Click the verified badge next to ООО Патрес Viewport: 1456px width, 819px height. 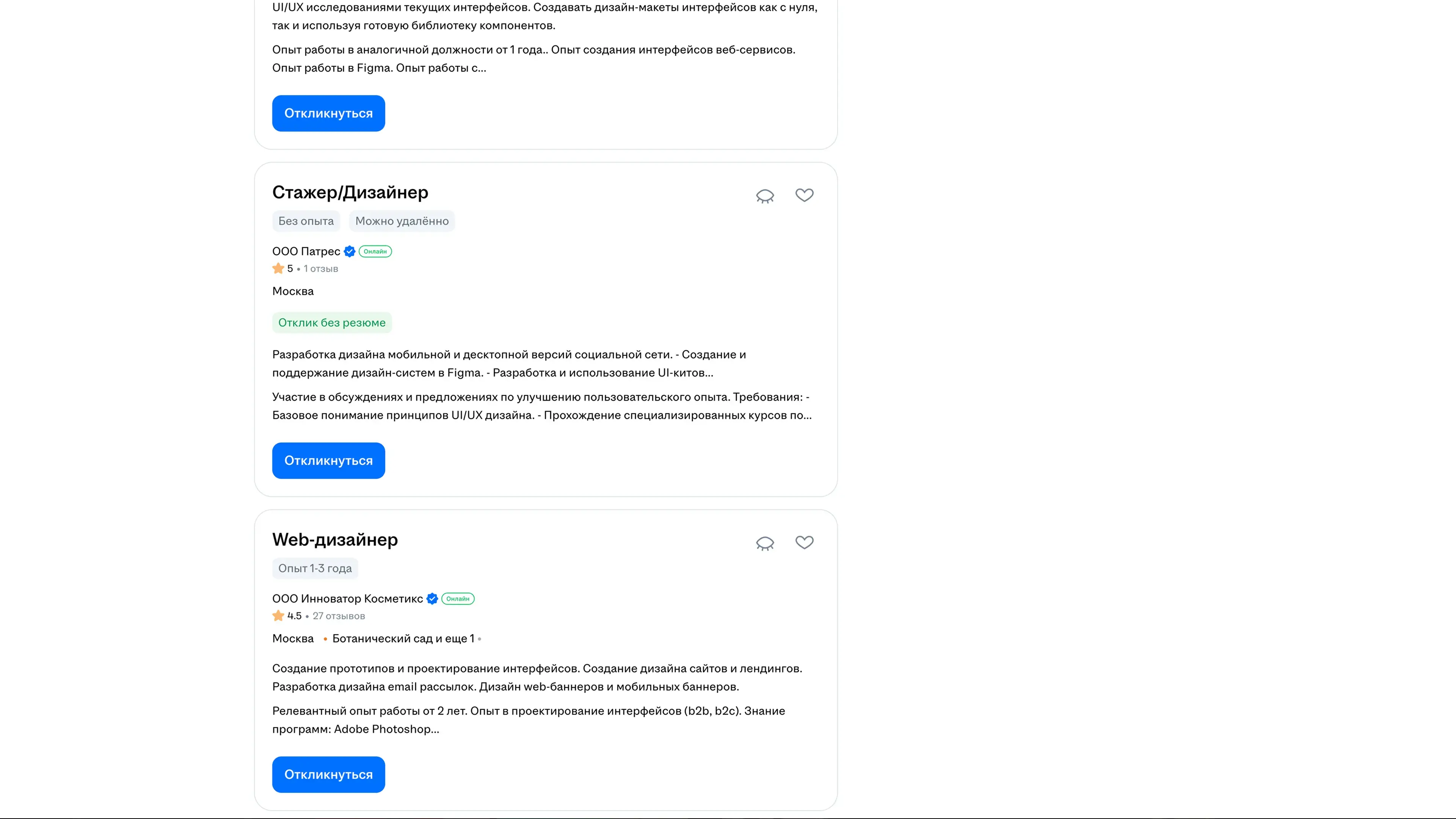(x=350, y=251)
